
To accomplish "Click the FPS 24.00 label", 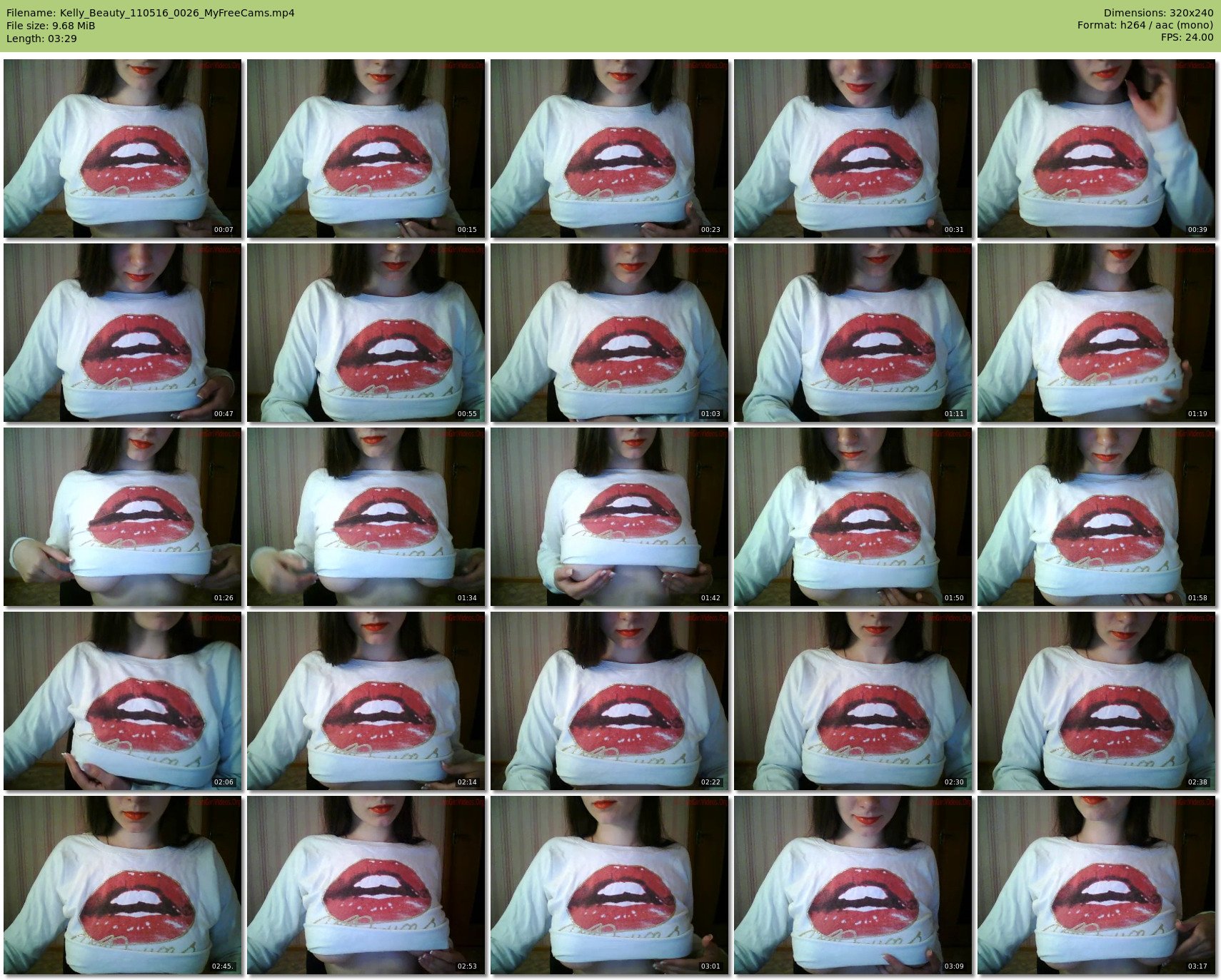I will (x=1187, y=37).
